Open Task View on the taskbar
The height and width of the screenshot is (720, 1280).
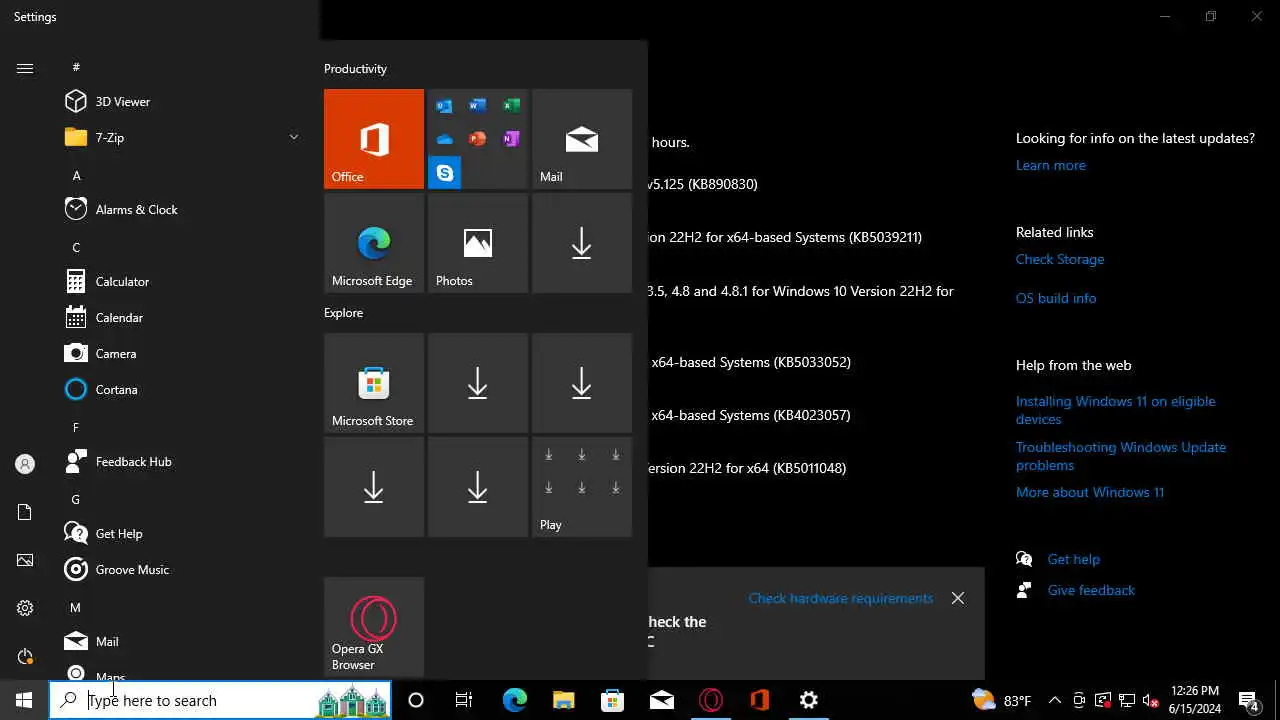pyautogui.click(x=464, y=700)
